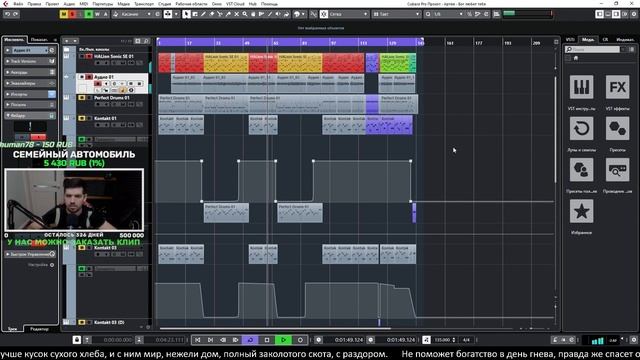Click the tempo value field

(442, 340)
